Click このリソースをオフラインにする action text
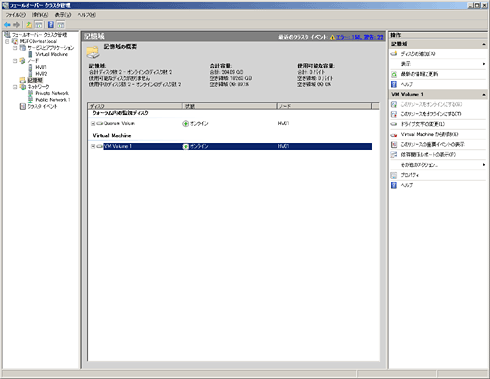490x379 pixels. 431,114
